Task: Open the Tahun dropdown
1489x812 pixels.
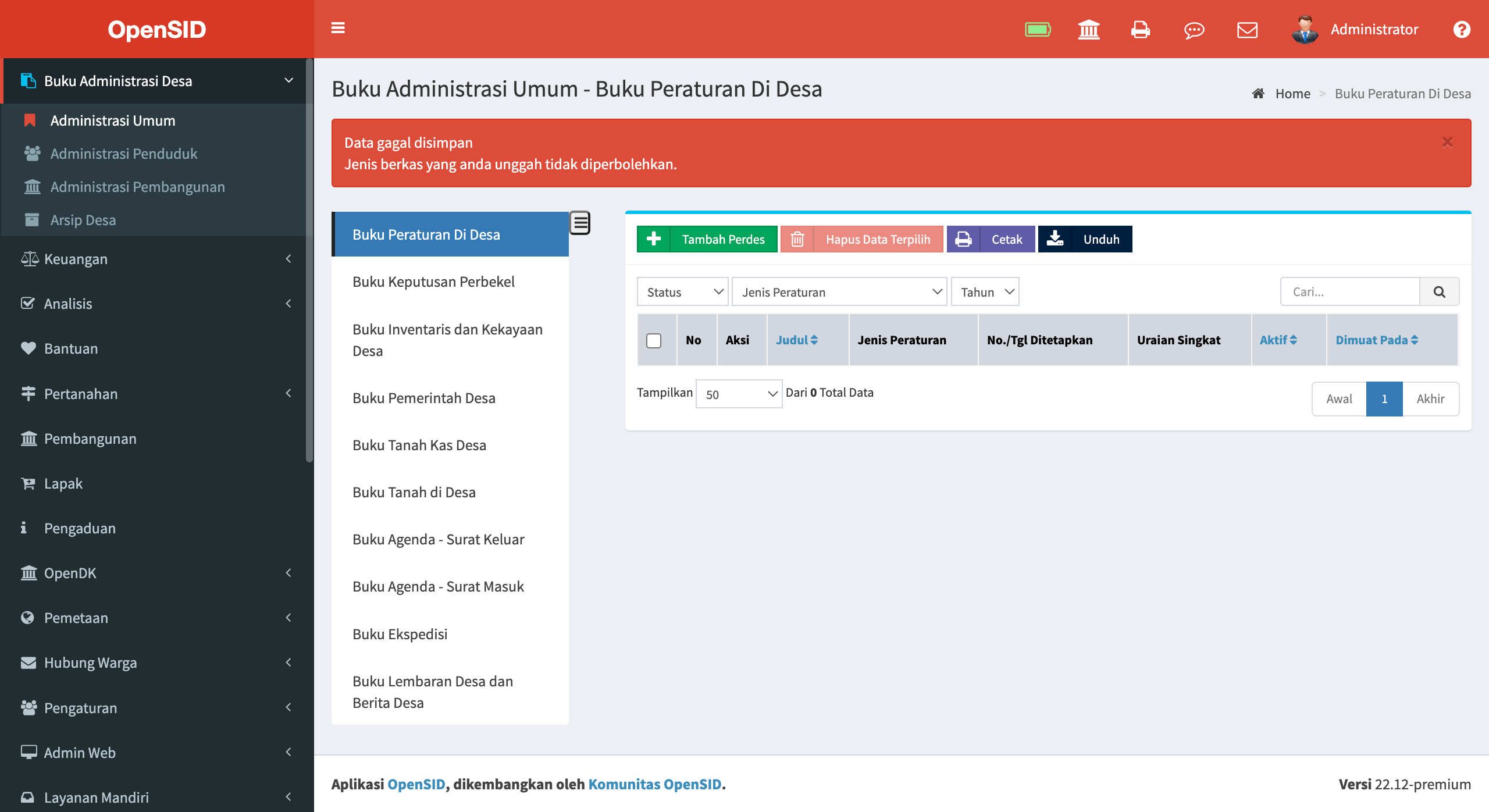Action: click(x=985, y=291)
